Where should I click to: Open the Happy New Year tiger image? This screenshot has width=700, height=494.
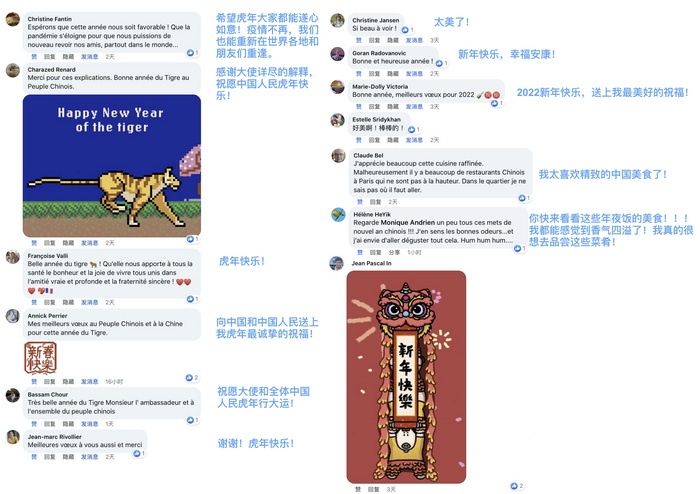click(x=112, y=166)
